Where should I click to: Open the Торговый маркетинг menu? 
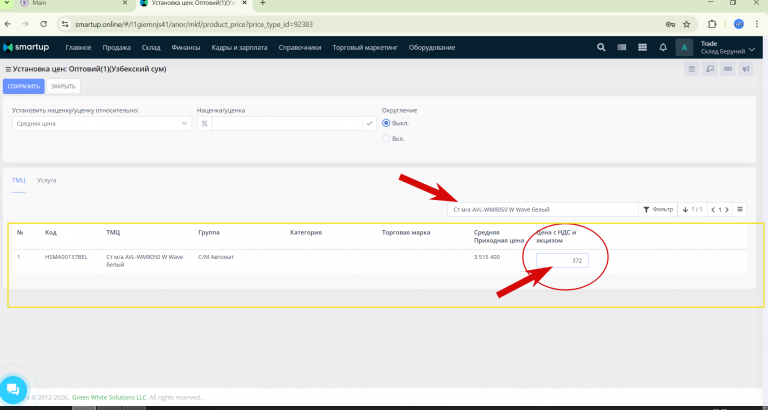[365, 48]
